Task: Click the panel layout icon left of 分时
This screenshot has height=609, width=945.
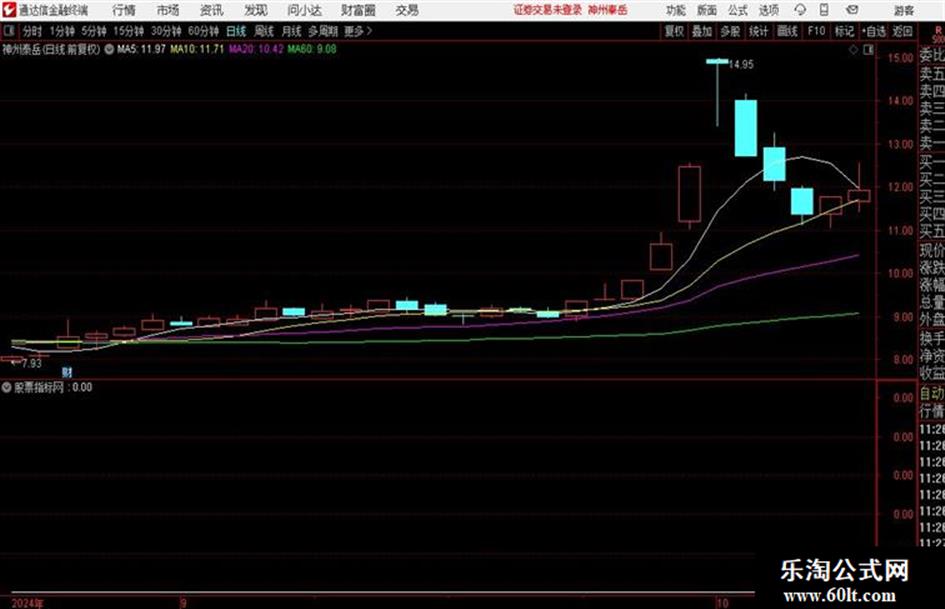Action: tap(9, 31)
